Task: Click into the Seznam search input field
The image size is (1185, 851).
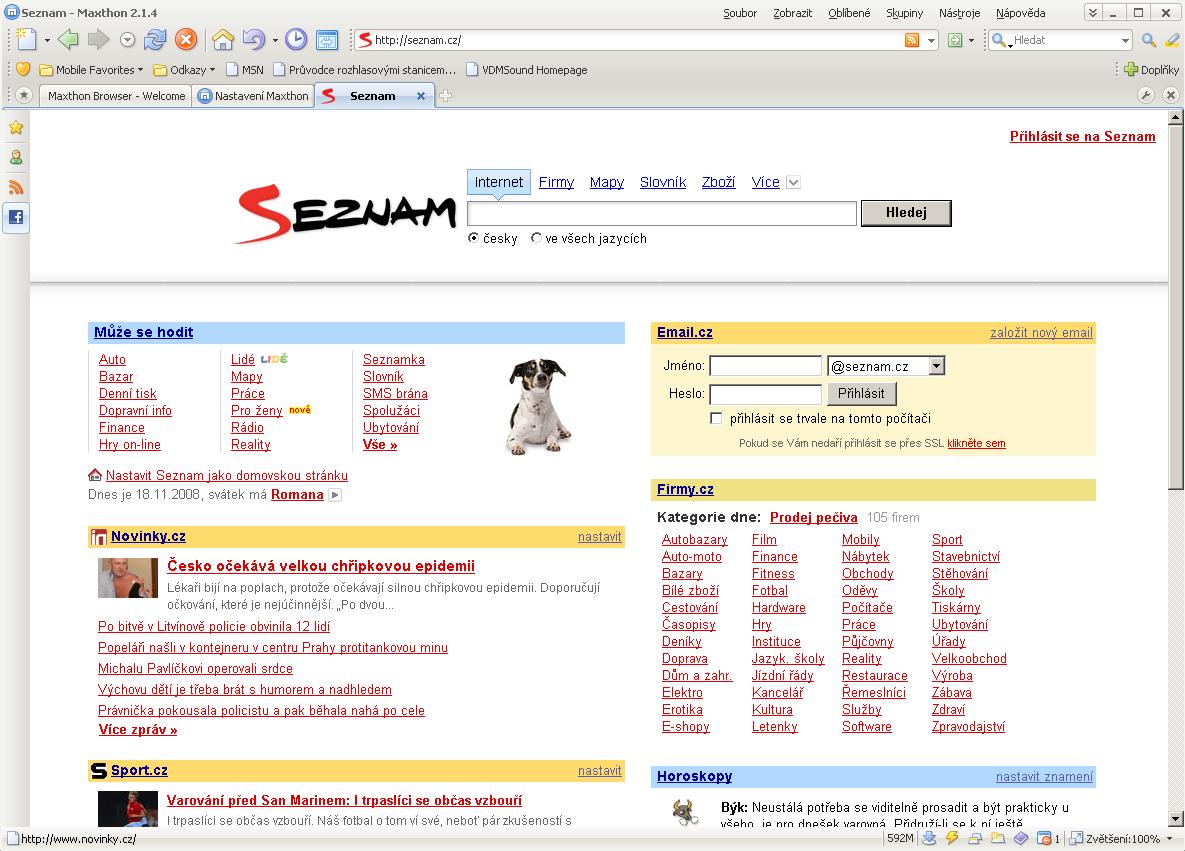Action: click(x=662, y=214)
